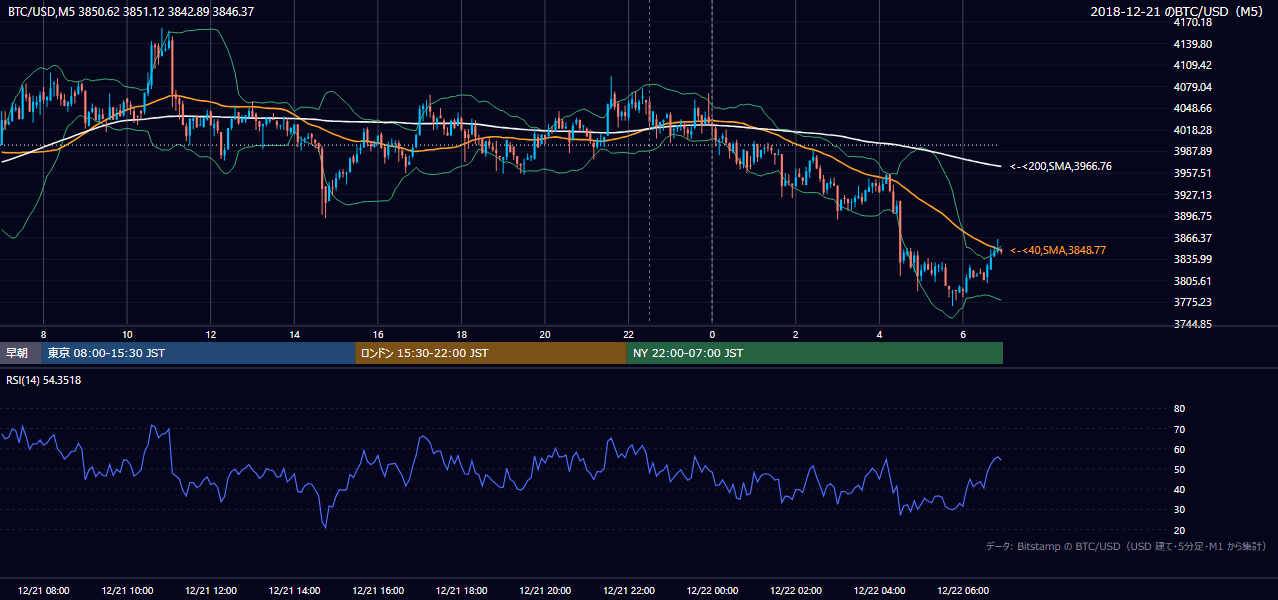Click the 12/22 00:00 date label

[x=712, y=591]
